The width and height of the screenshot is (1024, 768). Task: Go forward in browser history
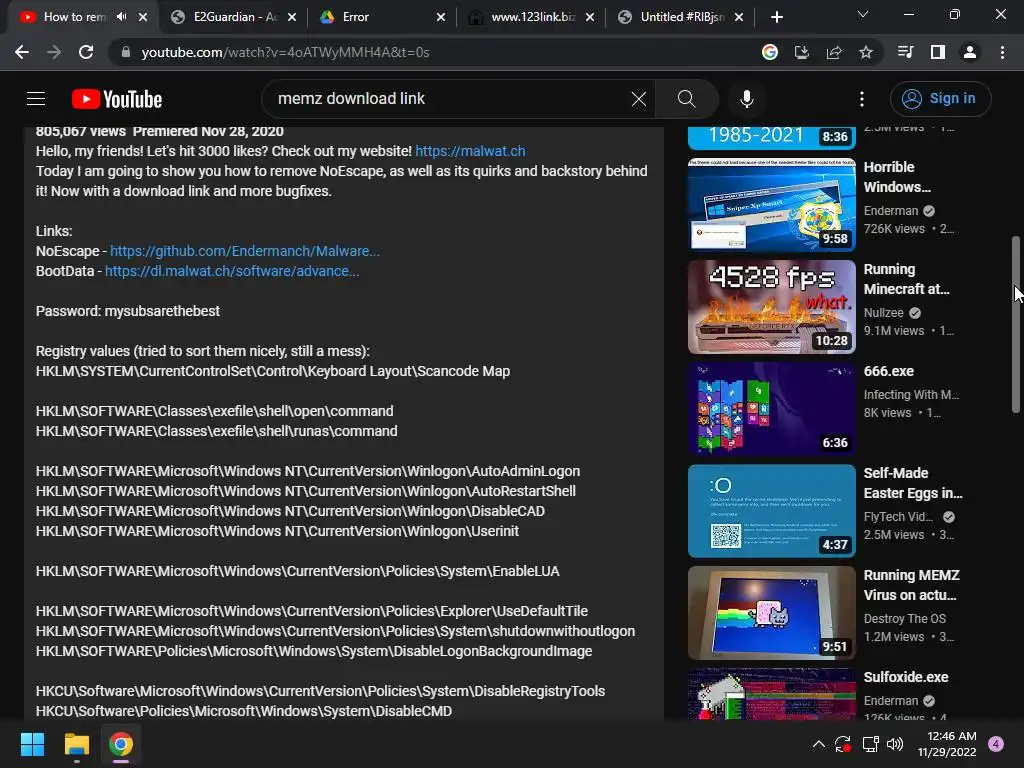click(x=54, y=52)
